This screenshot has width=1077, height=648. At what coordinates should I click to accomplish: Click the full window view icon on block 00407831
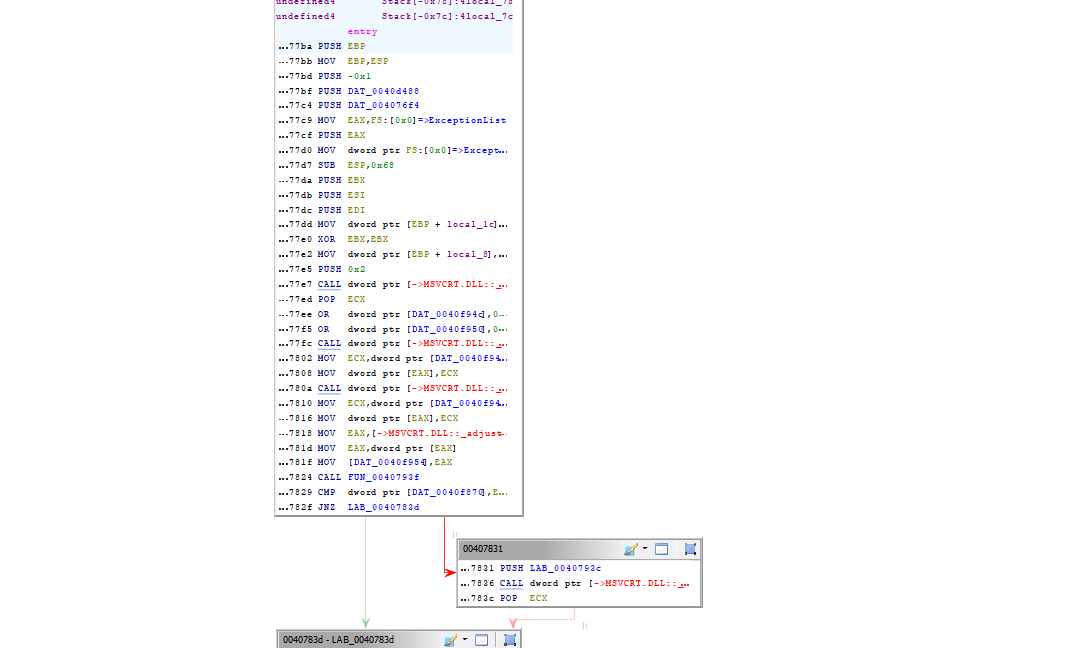click(662, 549)
